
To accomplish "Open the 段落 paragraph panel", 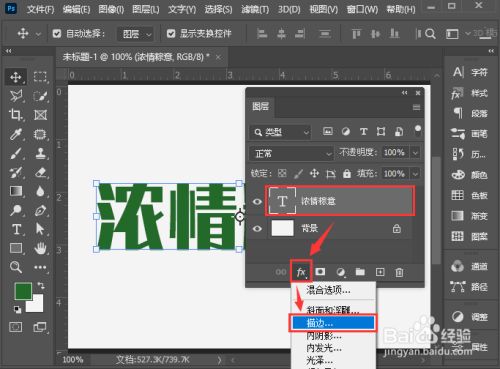I will click(470, 113).
